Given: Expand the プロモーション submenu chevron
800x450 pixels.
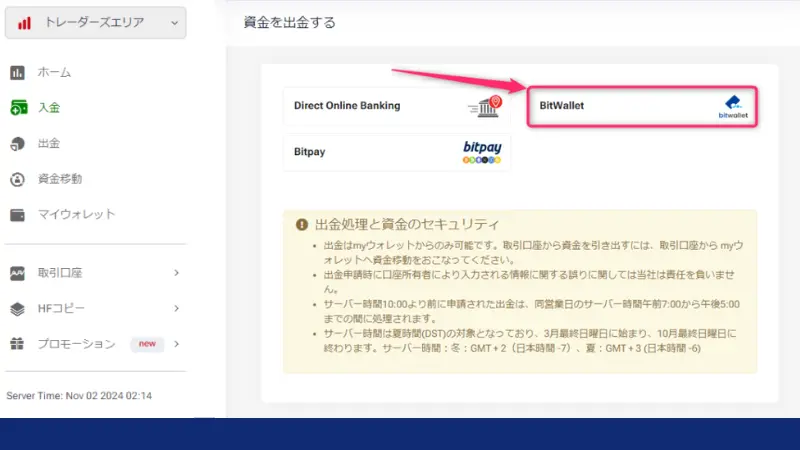Looking at the screenshot, I should [x=176, y=344].
